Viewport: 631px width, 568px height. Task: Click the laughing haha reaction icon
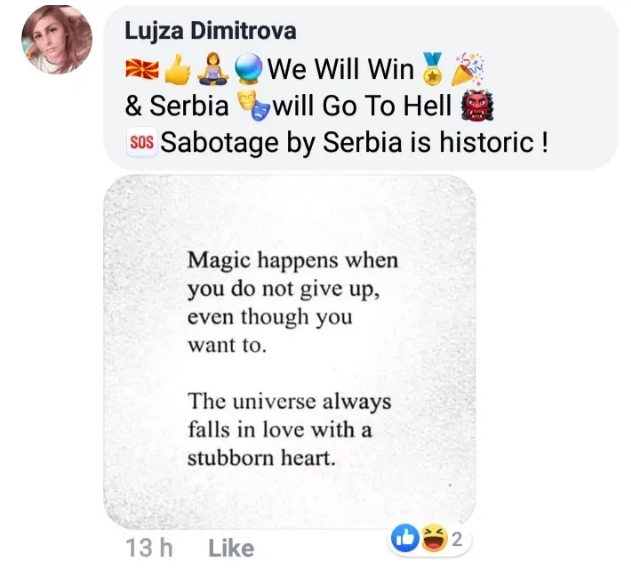(x=435, y=538)
